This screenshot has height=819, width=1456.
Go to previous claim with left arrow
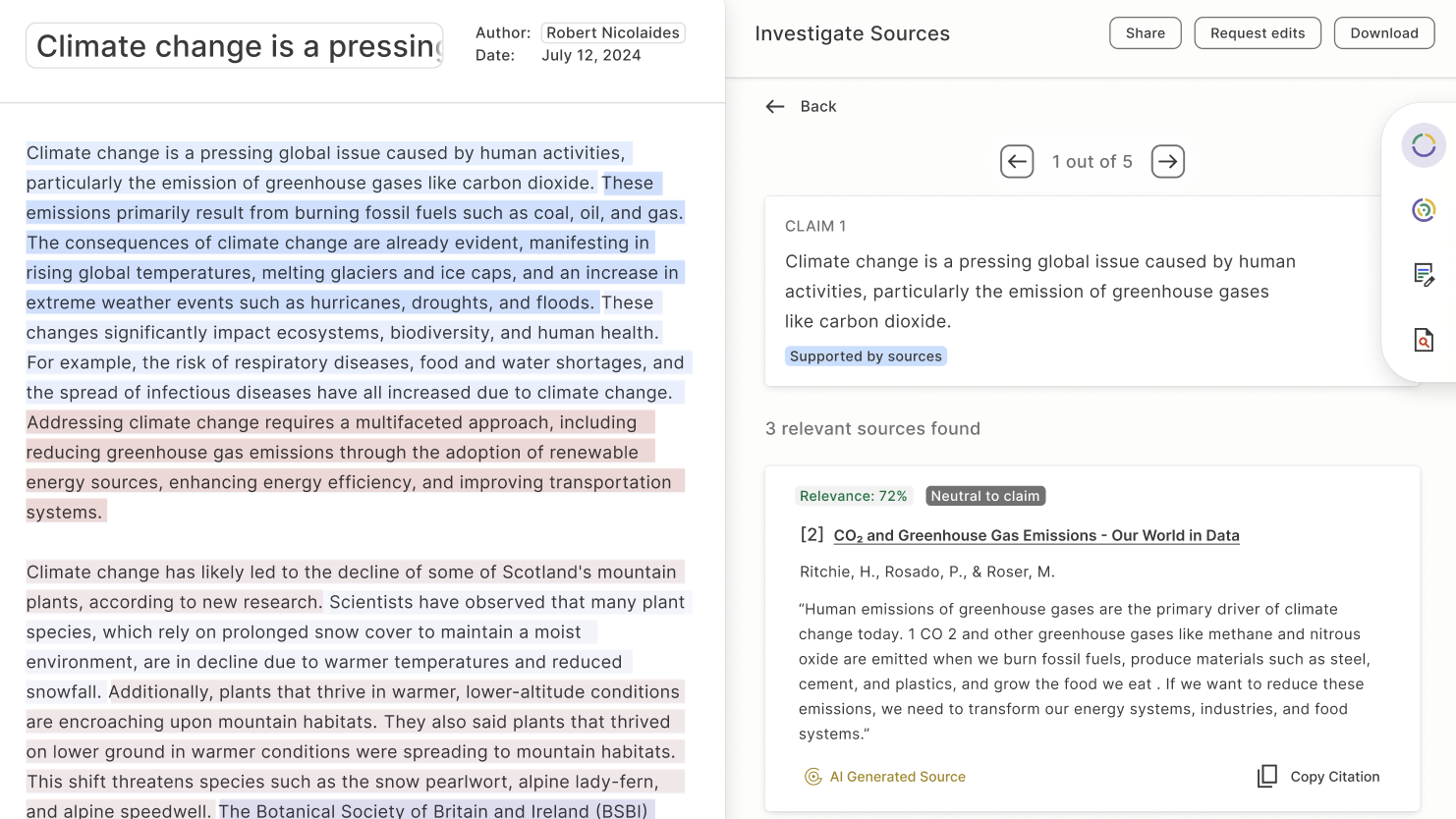(1017, 161)
